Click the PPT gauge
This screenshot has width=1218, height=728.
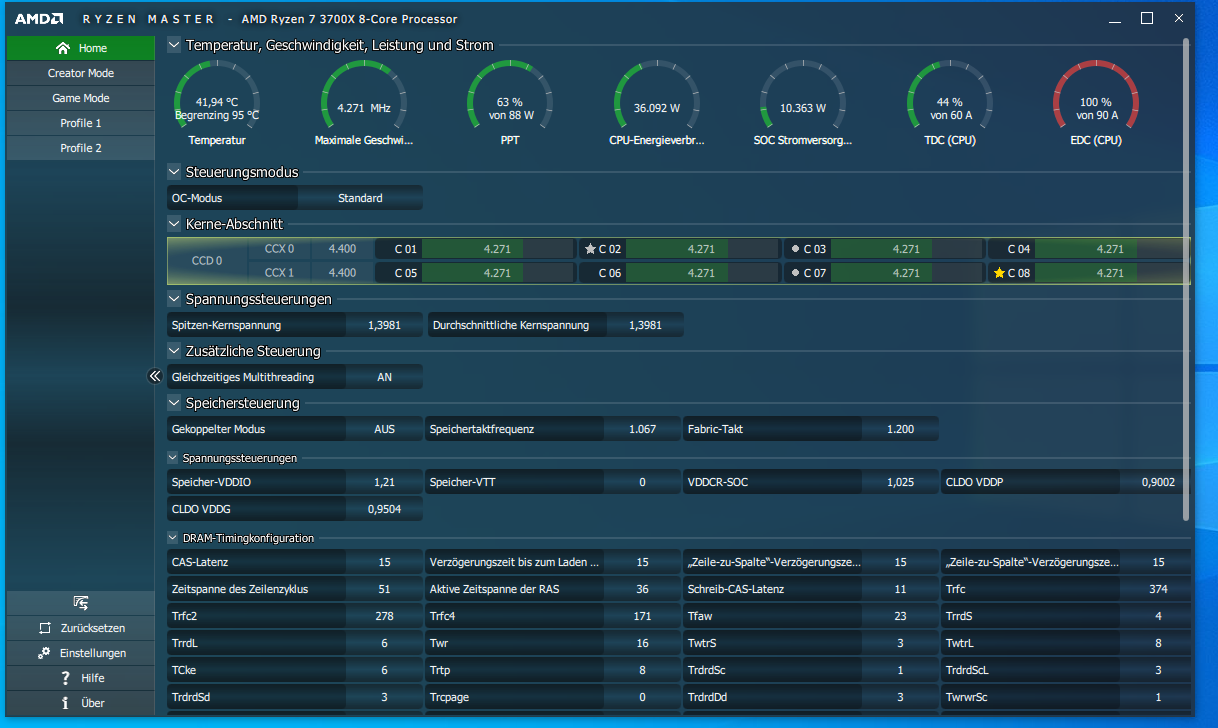tap(510, 104)
